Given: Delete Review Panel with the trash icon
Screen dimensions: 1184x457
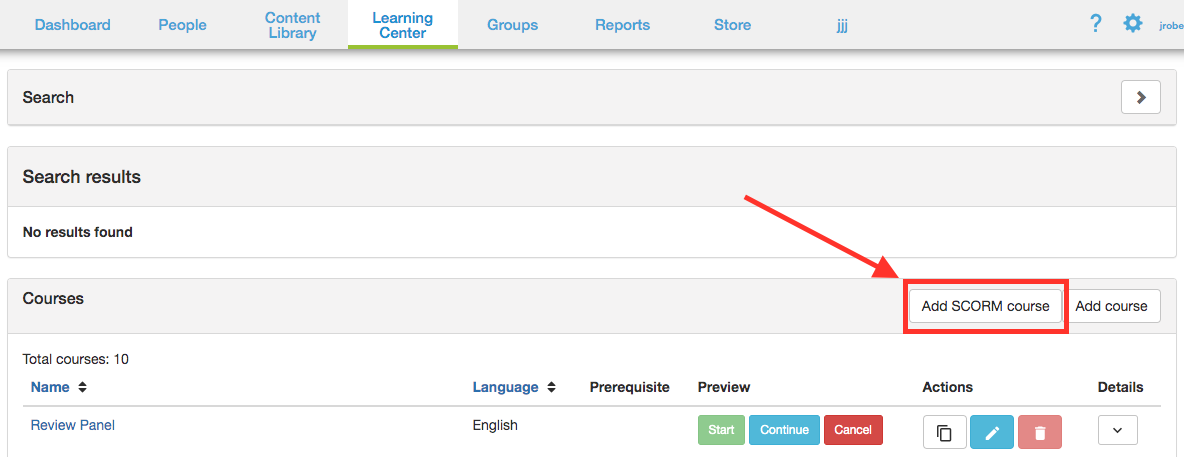Looking at the screenshot, I should pos(1040,432).
